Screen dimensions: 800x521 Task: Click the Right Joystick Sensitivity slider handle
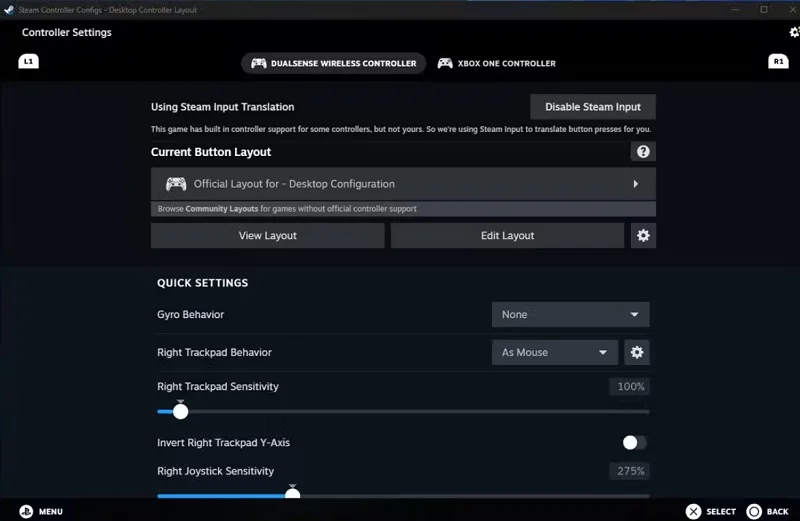point(292,493)
